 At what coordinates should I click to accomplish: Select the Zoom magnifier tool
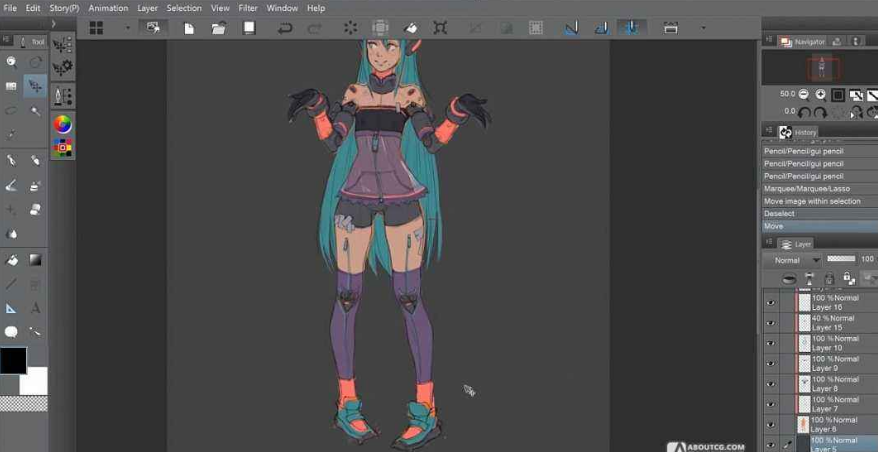click(11, 61)
